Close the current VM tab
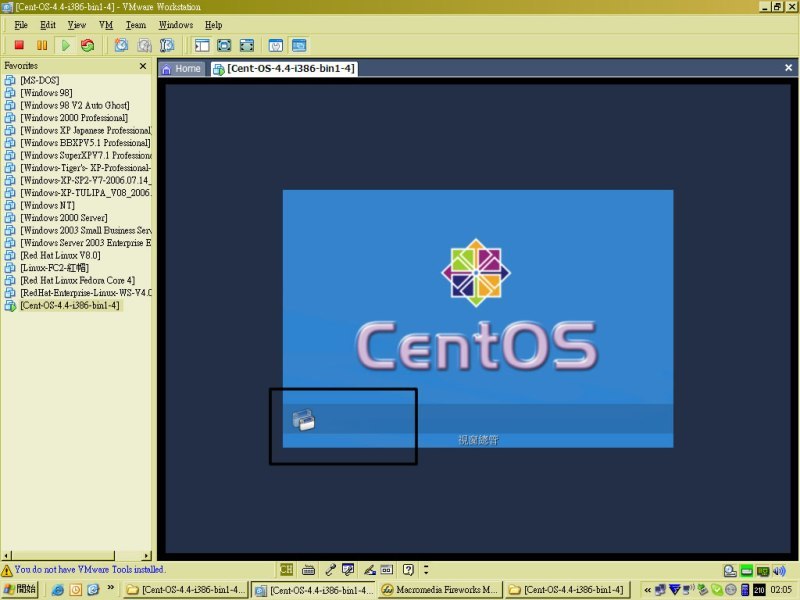 (788, 68)
